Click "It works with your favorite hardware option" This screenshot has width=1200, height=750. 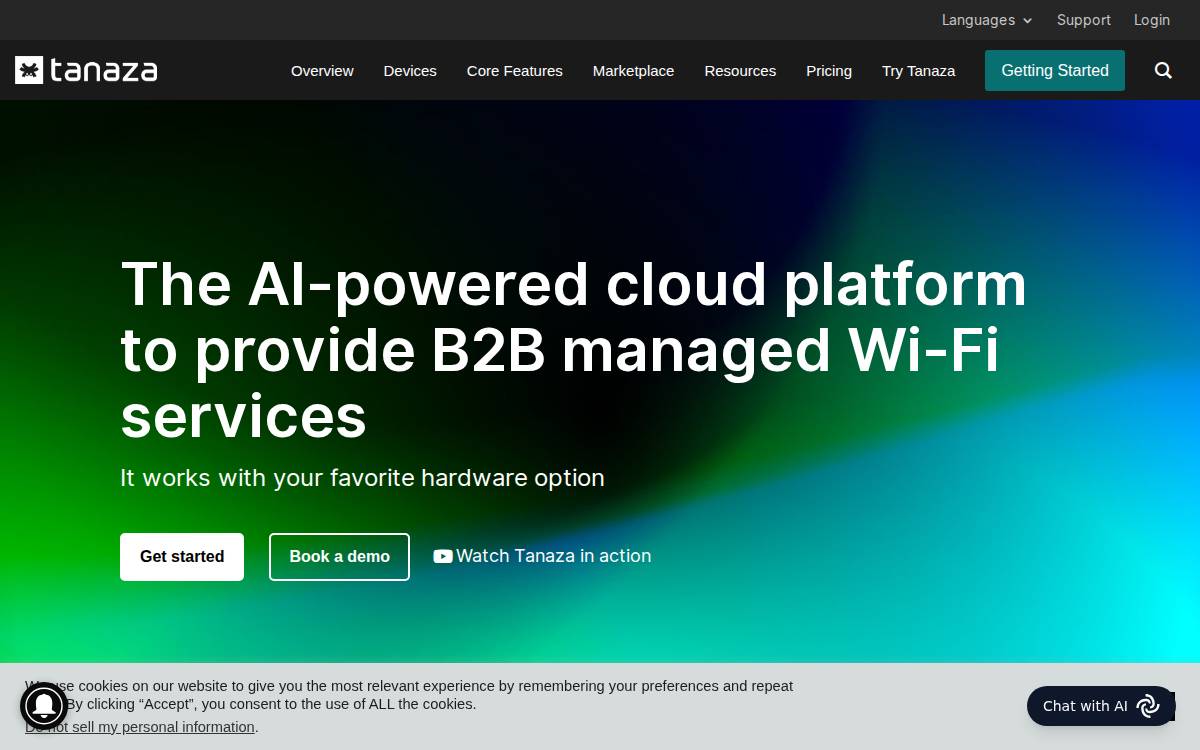(362, 478)
